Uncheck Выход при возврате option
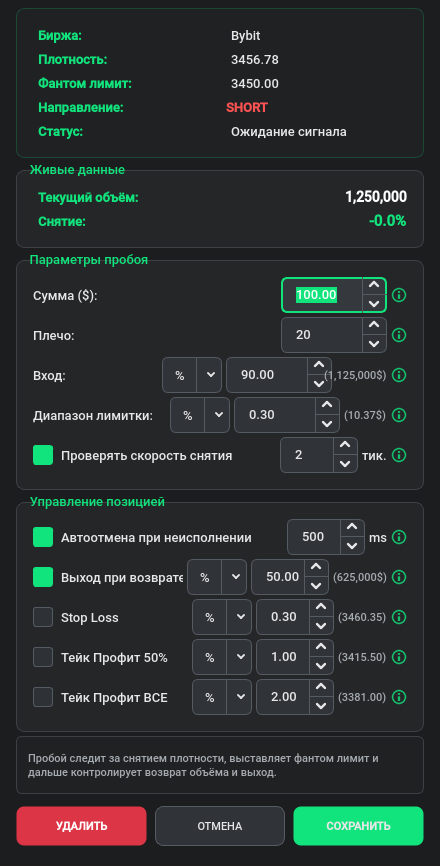This screenshot has height=866, width=440. [x=43, y=577]
